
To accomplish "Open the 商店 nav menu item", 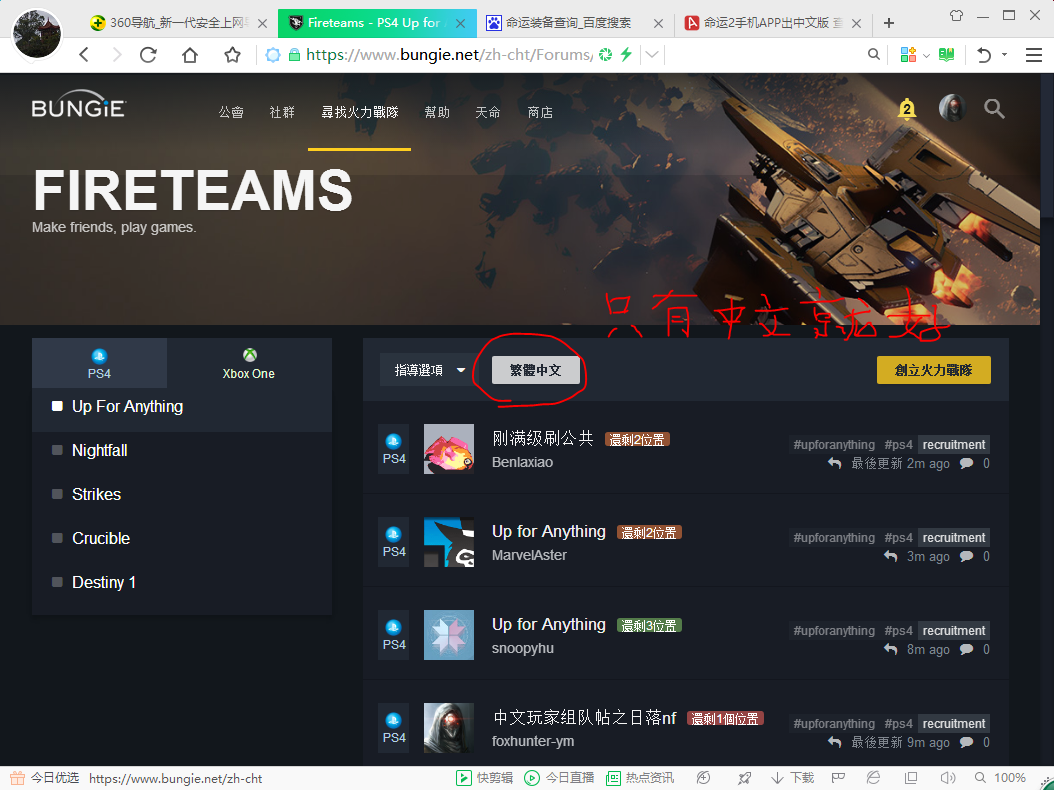I will point(540,112).
